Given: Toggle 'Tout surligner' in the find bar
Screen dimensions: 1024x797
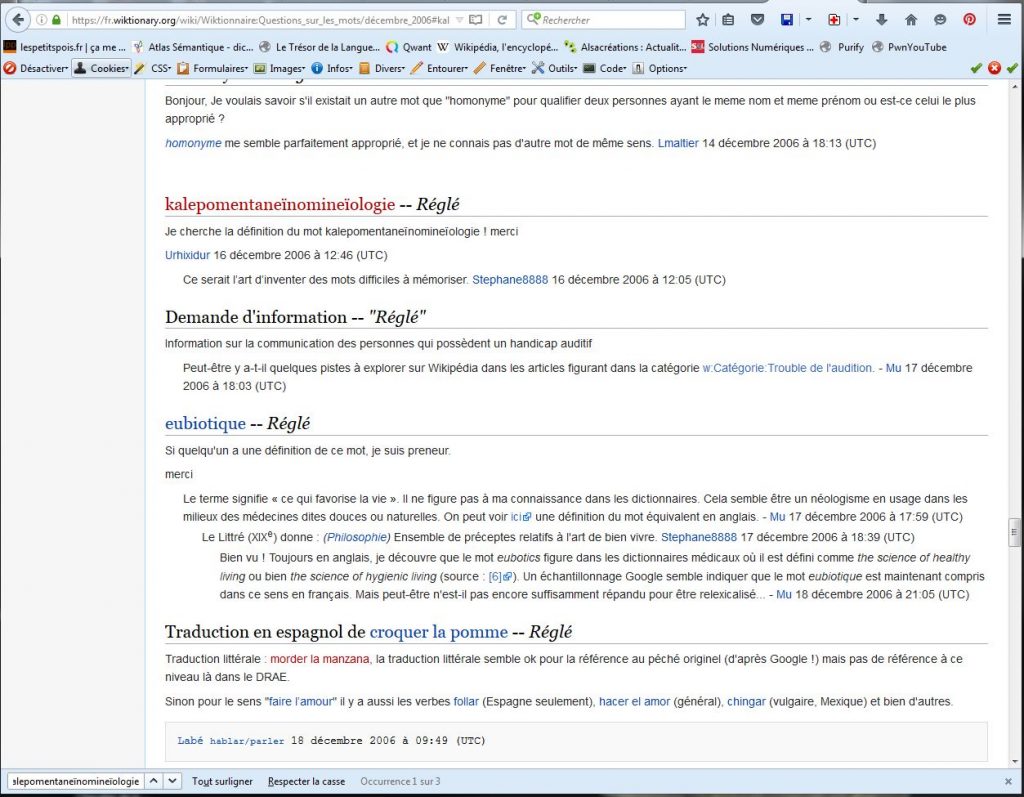Looking at the screenshot, I should [x=222, y=780].
